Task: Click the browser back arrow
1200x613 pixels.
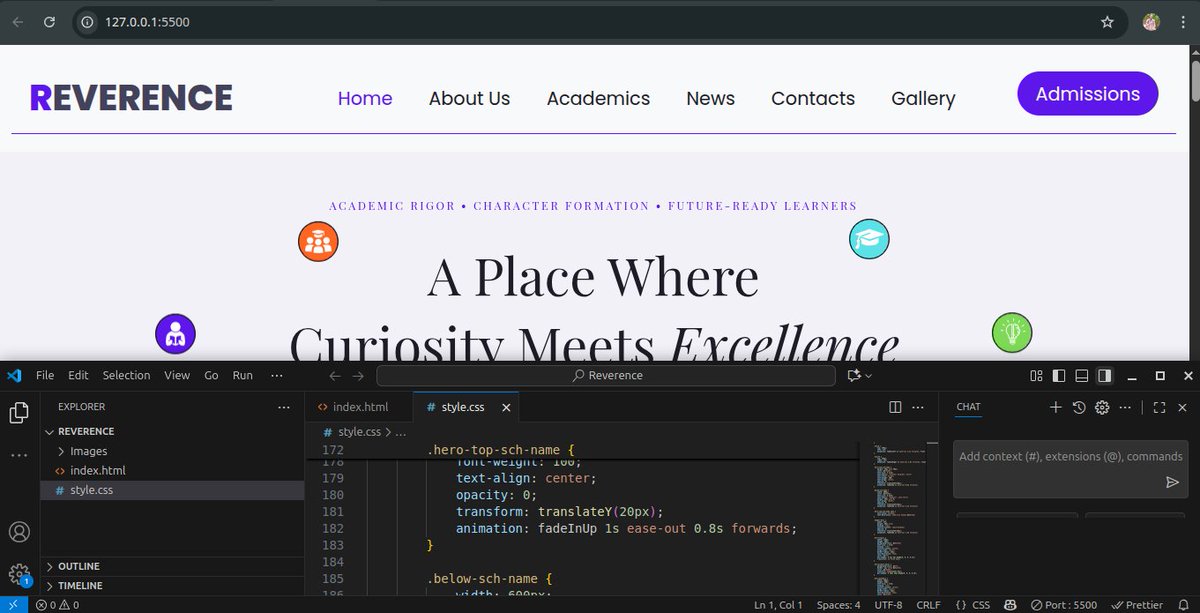Action: click(18, 22)
